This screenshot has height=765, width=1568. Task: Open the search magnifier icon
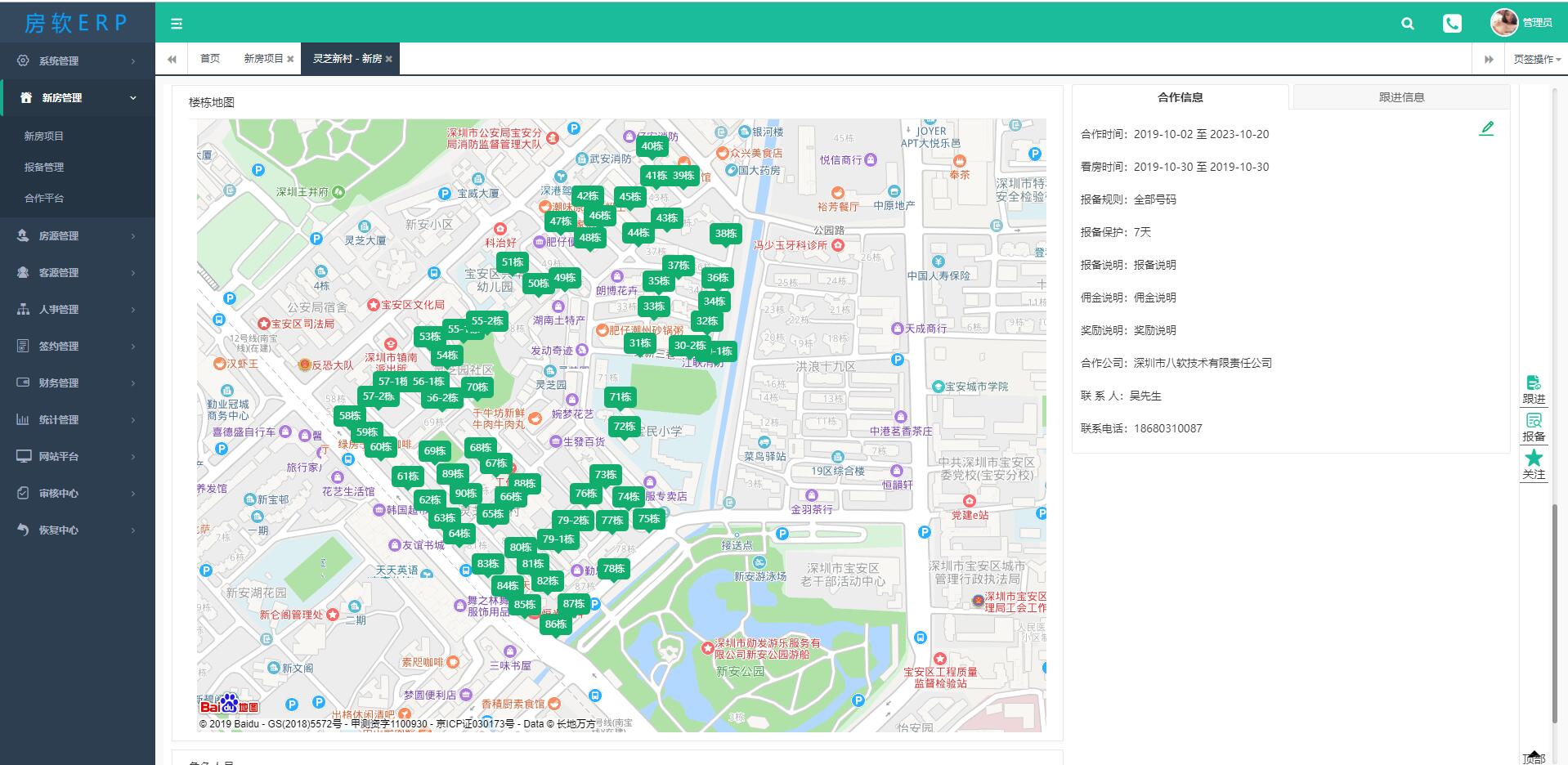click(1407, 24)
